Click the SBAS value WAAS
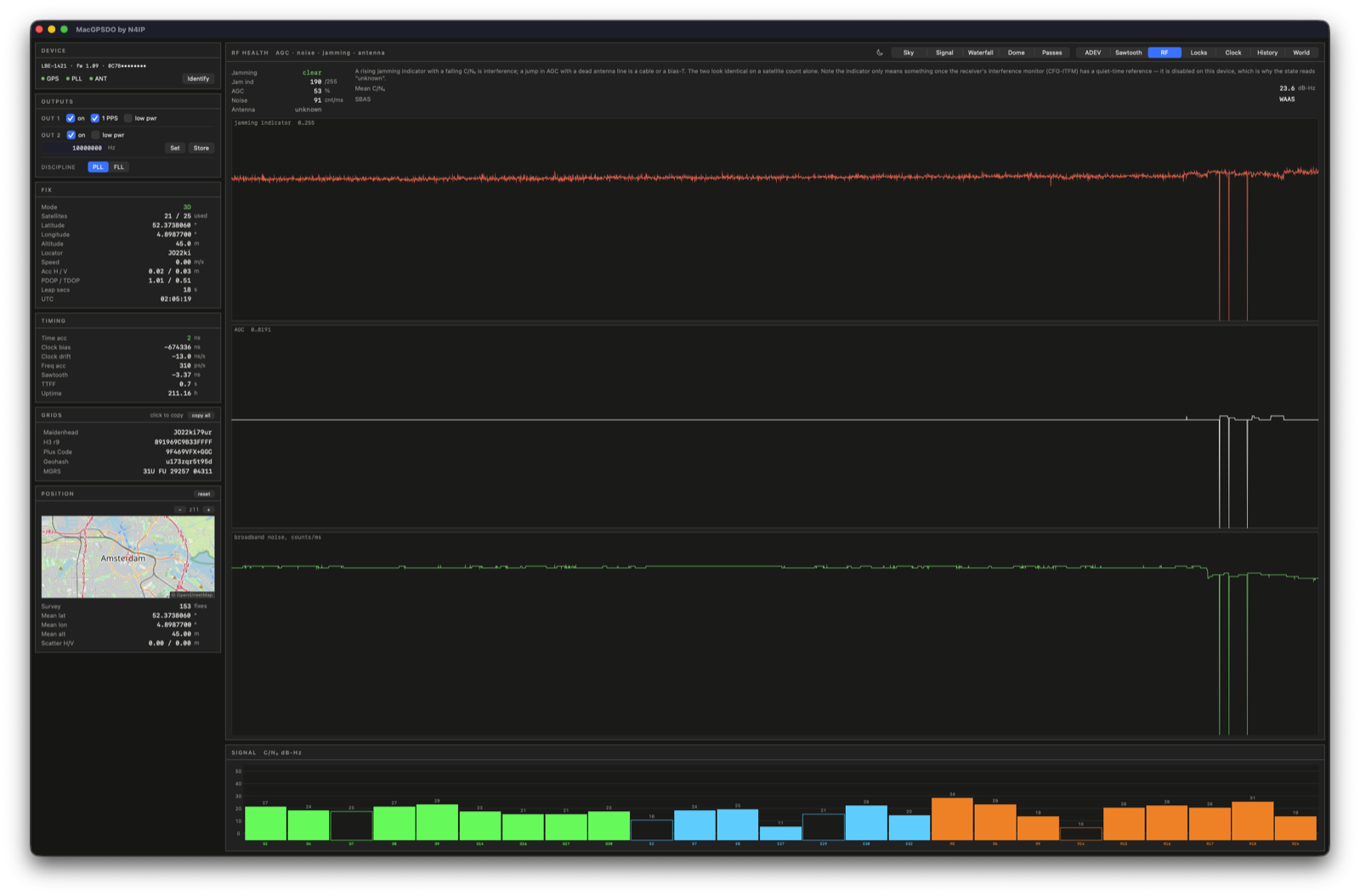The image size is (1360, 896). coord(1287,99)
